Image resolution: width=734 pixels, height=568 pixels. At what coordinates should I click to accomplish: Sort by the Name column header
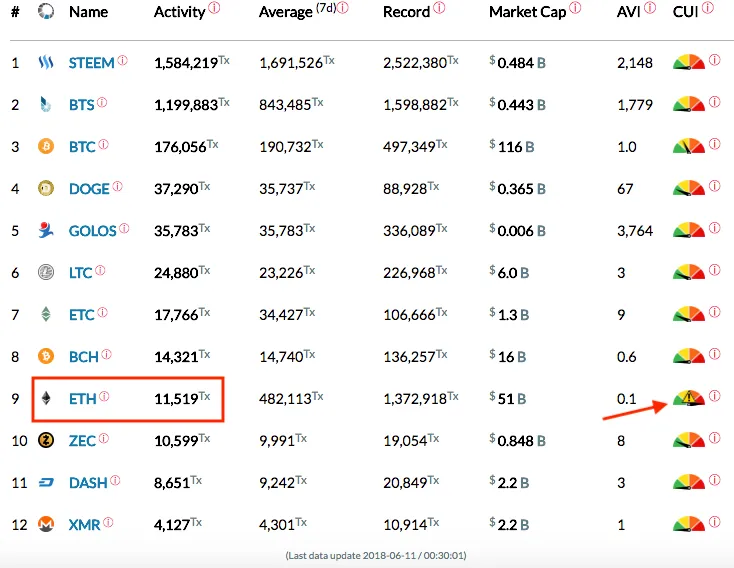[x=88, y=12]
